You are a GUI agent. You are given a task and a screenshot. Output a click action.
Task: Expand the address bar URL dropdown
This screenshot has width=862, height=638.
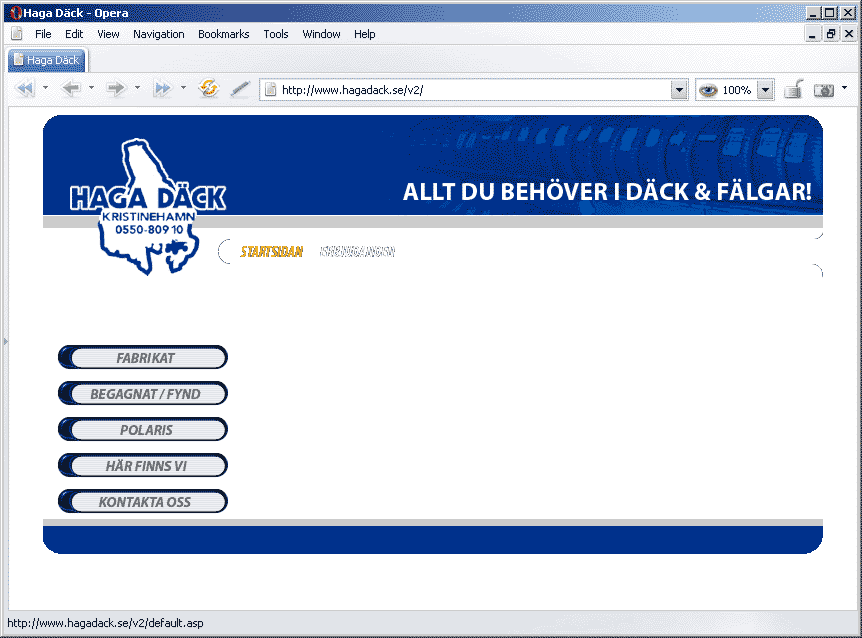point(679,90)
